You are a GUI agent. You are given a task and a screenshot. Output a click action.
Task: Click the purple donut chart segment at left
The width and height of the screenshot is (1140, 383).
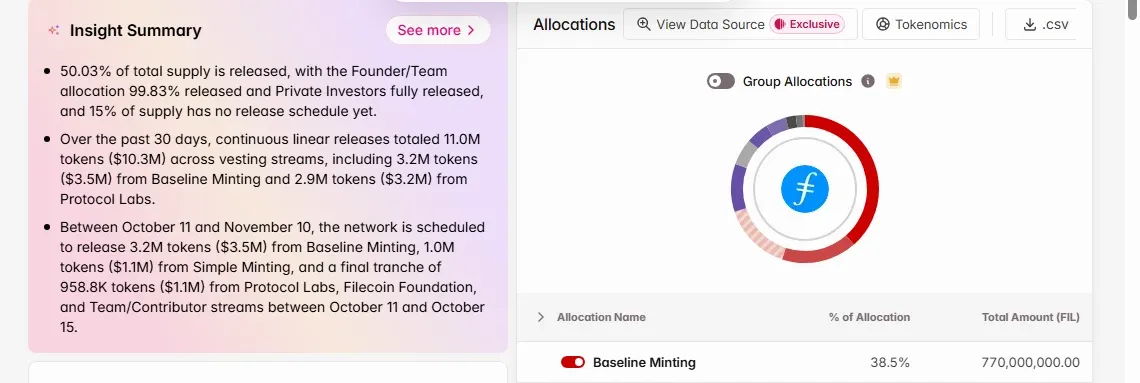738,187
